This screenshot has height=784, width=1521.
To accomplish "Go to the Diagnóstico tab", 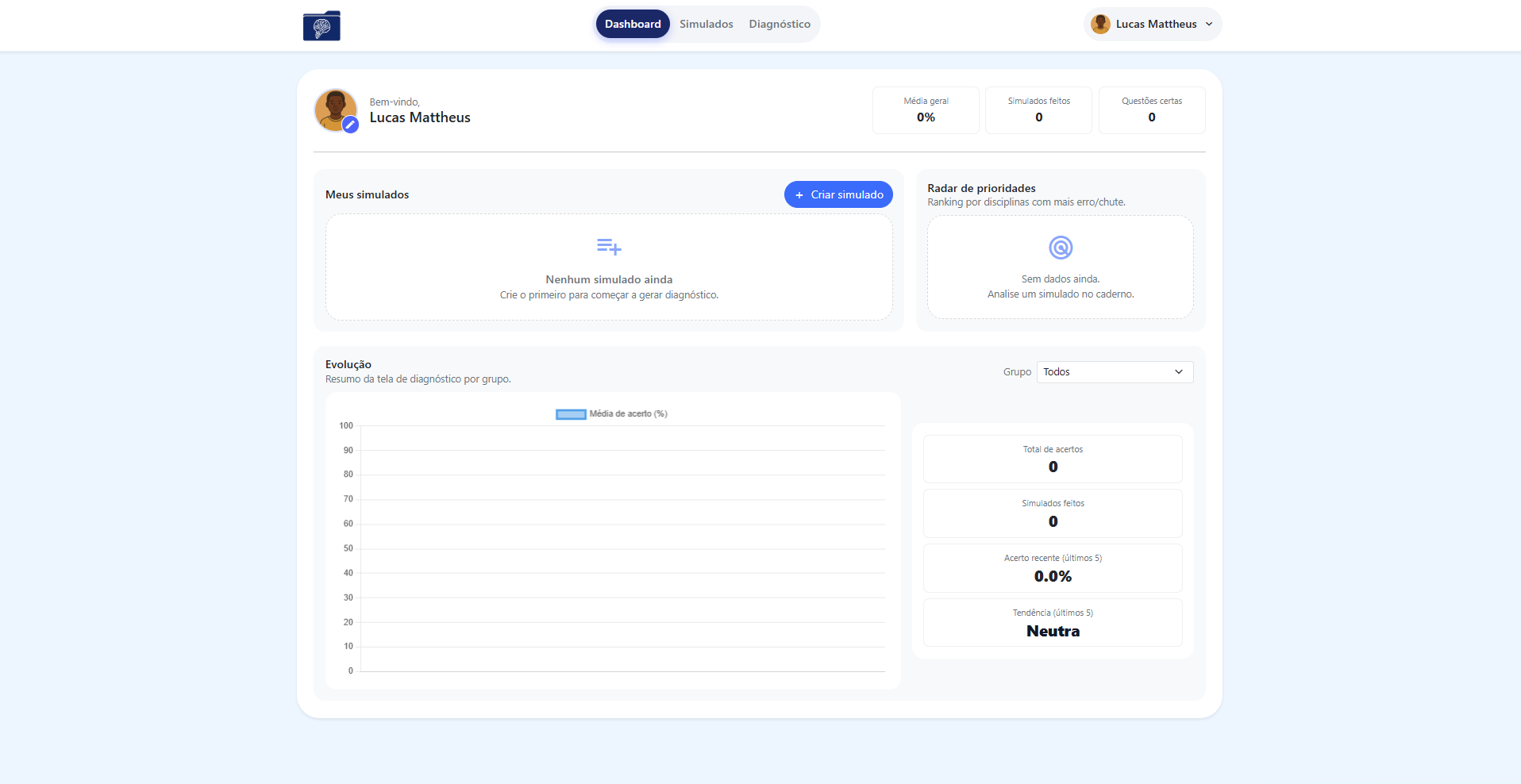I will pyautogui.click(x=780, y=24).
